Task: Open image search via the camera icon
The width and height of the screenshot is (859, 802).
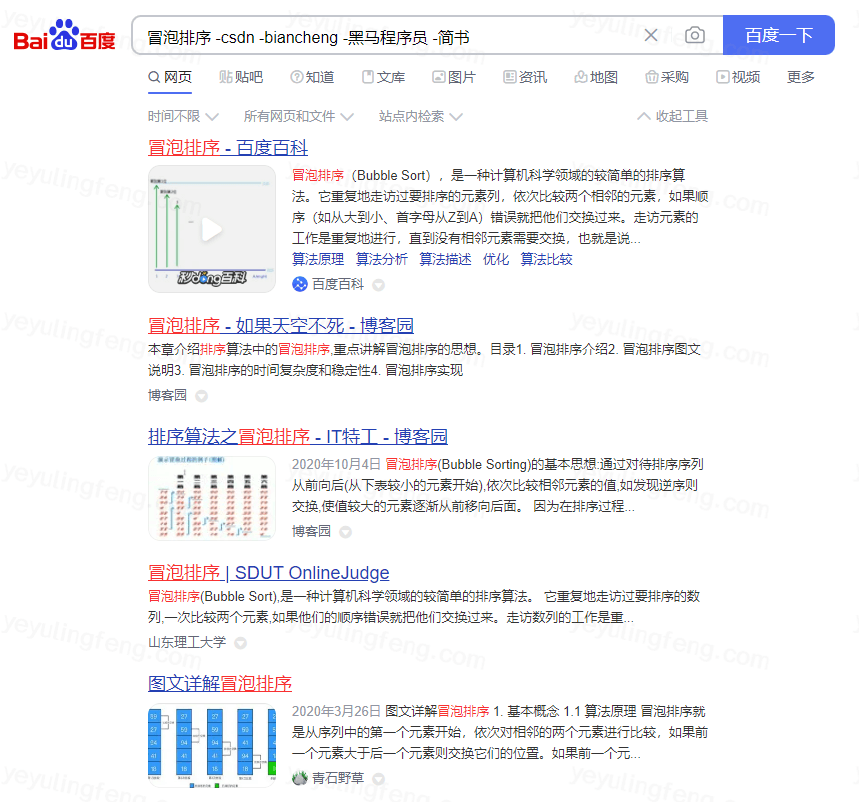Action: pos(694,35)
